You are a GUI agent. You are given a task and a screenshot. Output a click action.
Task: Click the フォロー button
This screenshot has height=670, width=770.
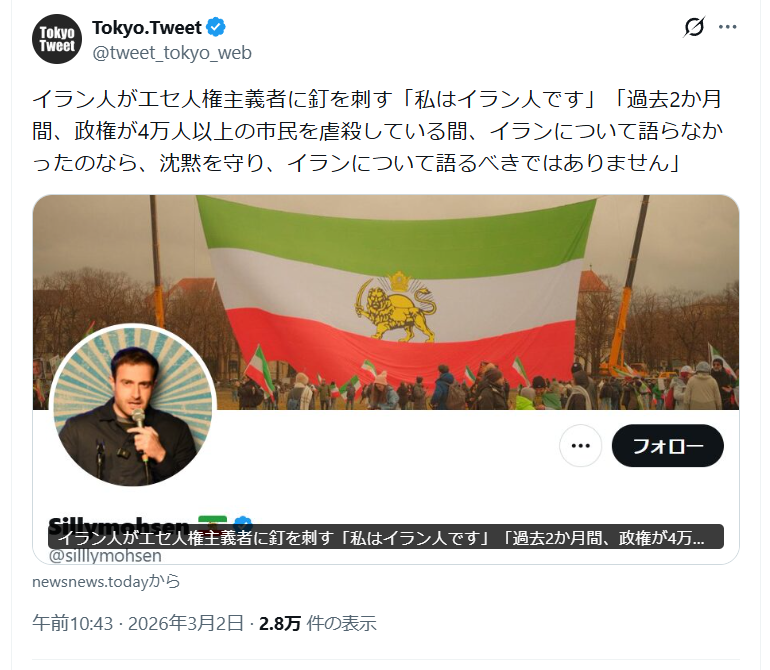667,446
